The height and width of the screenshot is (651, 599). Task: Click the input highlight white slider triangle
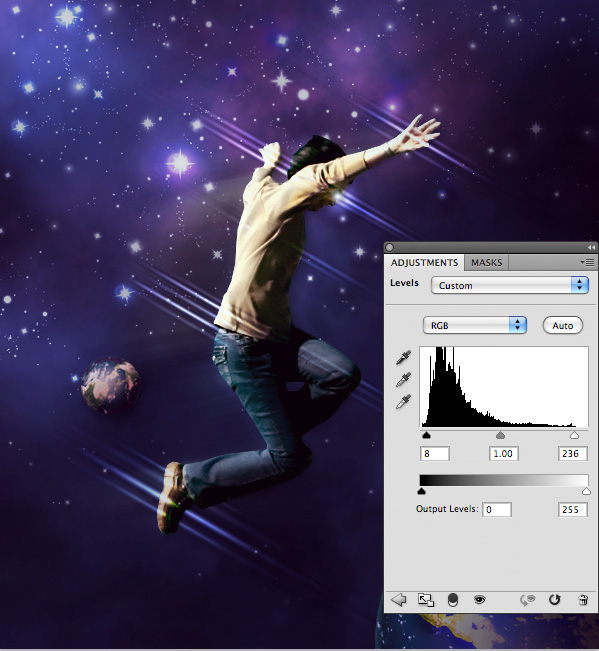pos(574,435)
